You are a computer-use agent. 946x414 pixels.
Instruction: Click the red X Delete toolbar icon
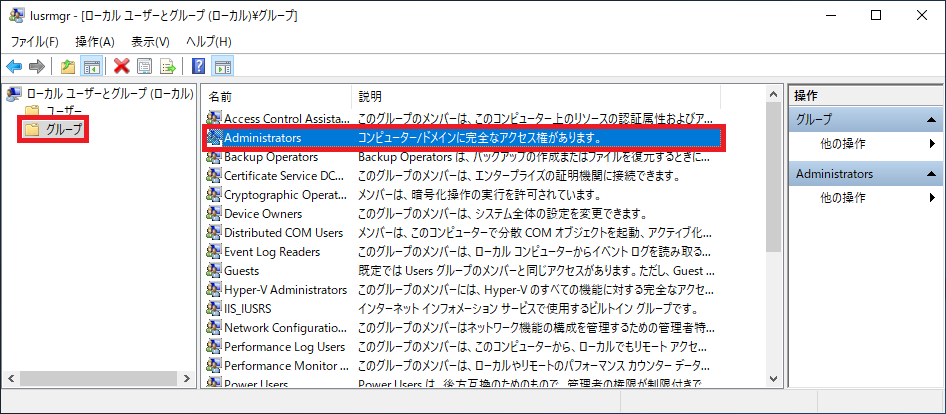tap(122, 66)
